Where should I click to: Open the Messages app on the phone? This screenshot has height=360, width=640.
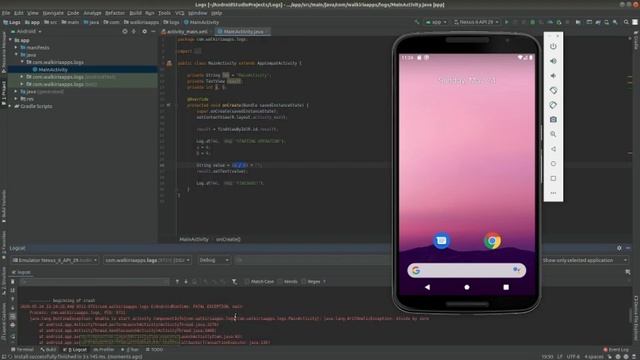tap(441, 241)
